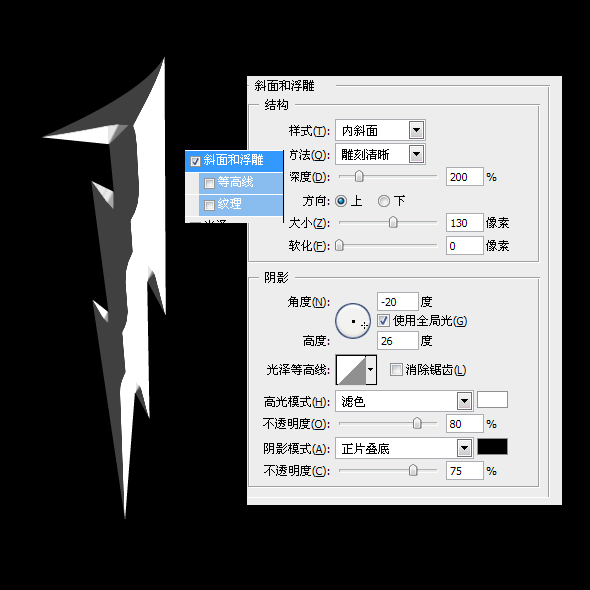Click the 软化 value field showing 0
Screen dimensions: 590x590
[x=465, y=246]
